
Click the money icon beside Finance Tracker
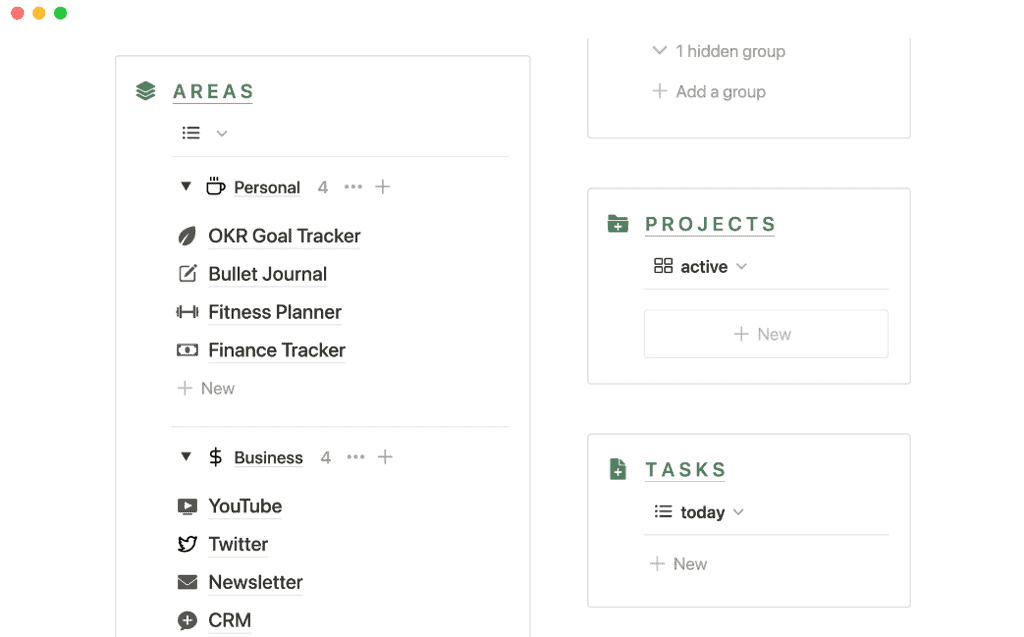(x=187, y=350)
